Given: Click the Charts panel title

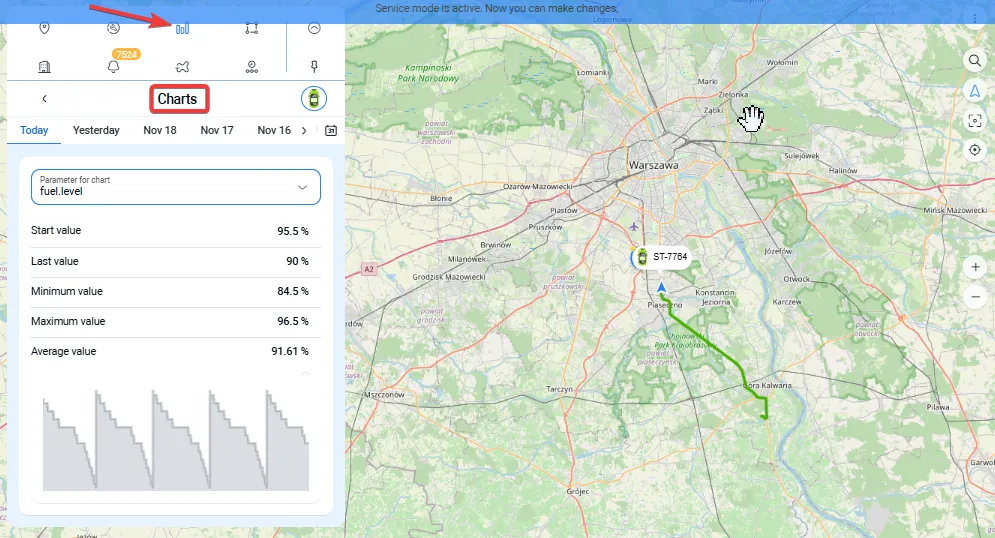Looking at the screenshot, I should [177, 99].
